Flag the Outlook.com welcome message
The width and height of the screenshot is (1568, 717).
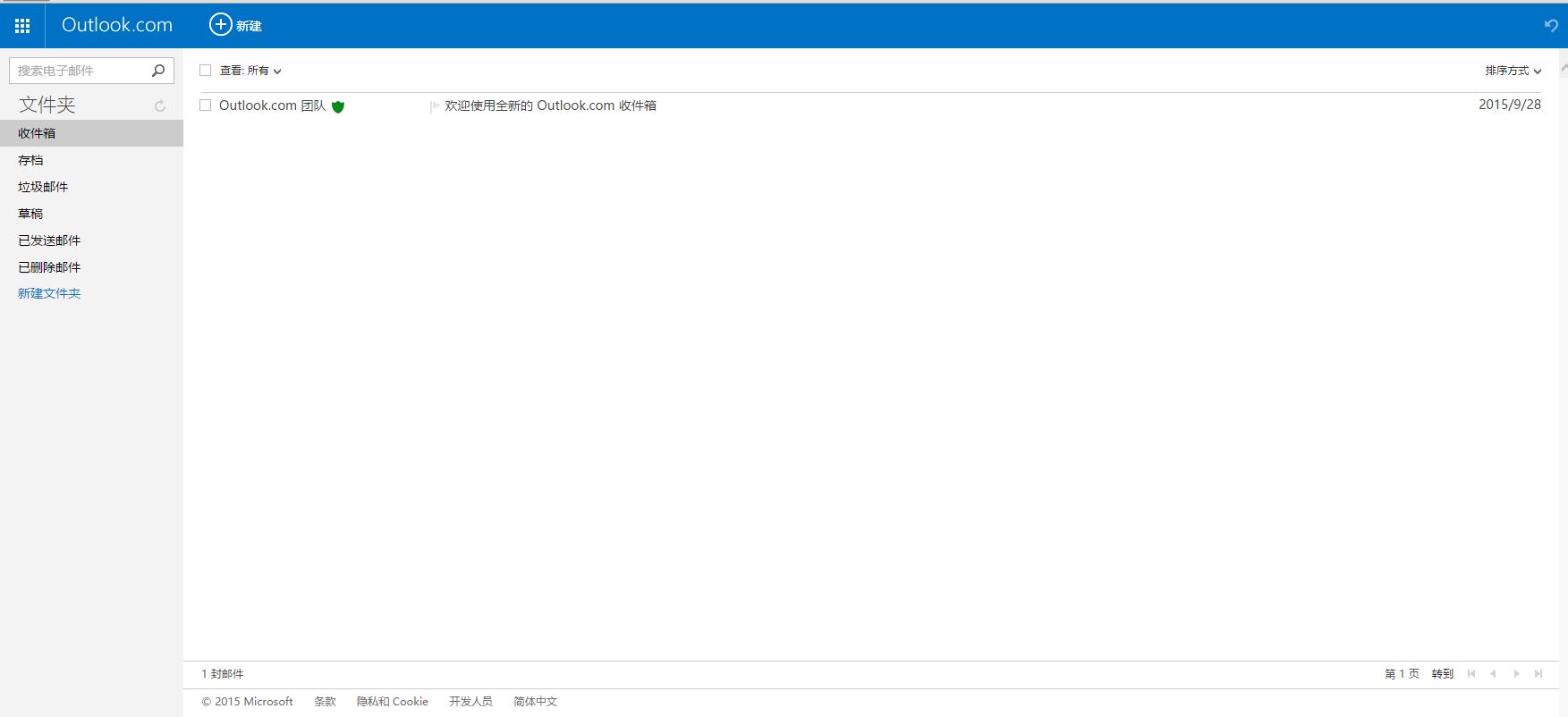[x=435, y=106]
